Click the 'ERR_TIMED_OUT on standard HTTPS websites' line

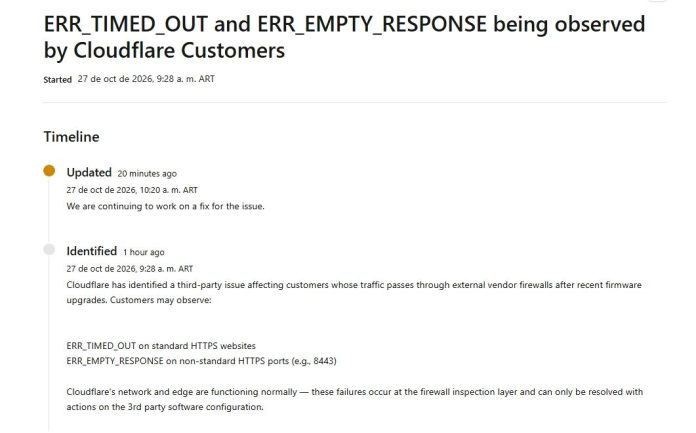161,346
